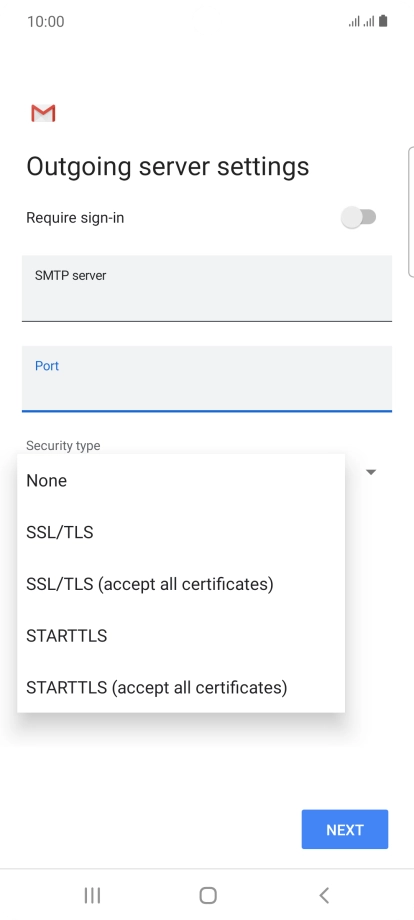Open the recent apps navigation icon
Viewport: 414px width, 920px height.
(x=92, y=895)
